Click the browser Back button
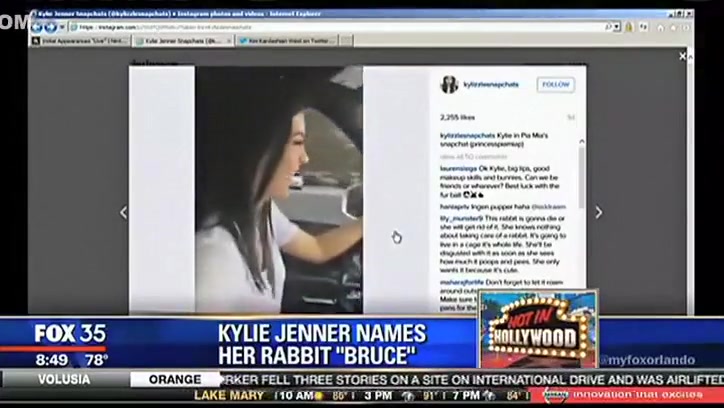This screenshot has height=408, width=724. [x=38, y=26]
